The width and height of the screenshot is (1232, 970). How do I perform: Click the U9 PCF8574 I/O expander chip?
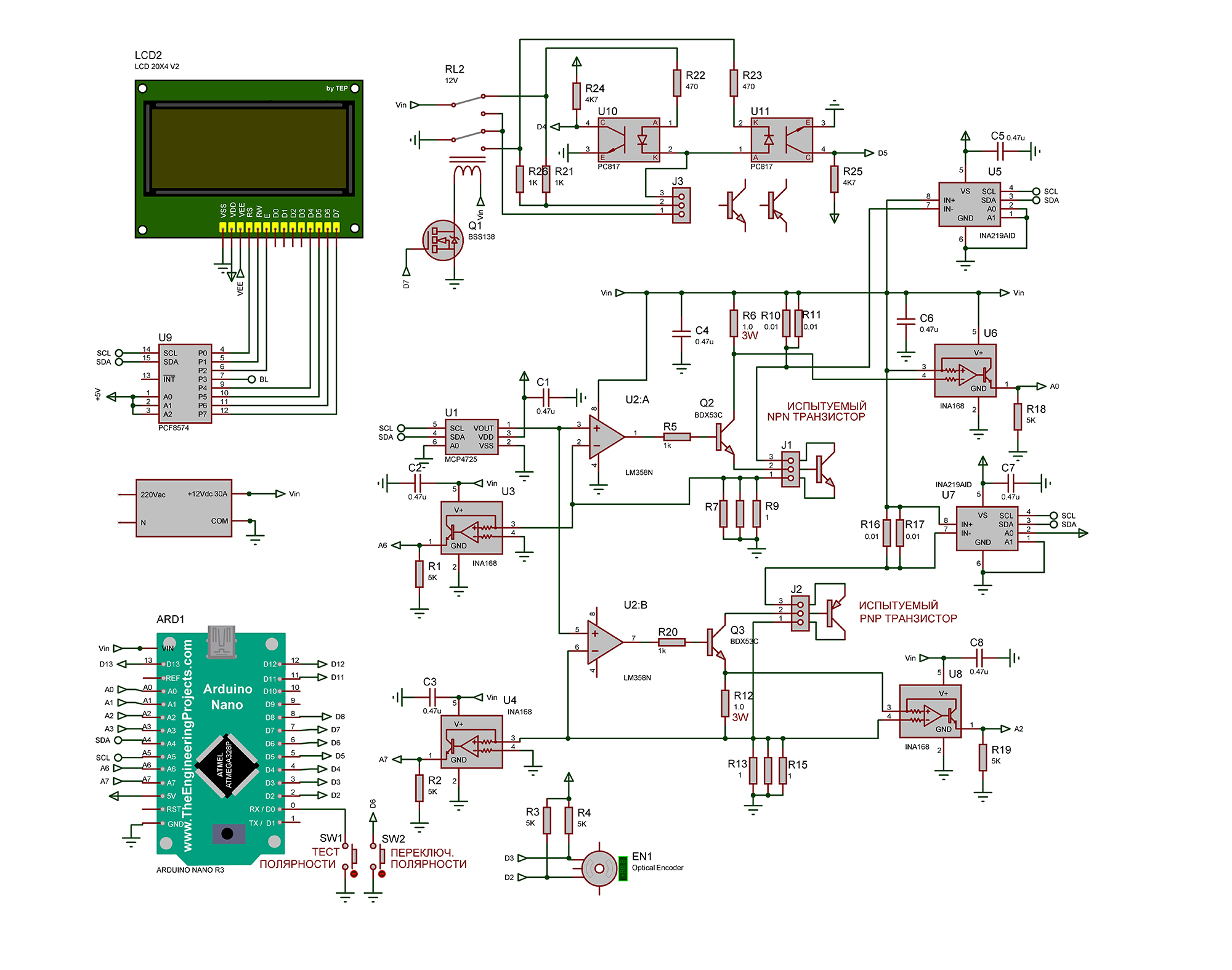coord(185,384)
